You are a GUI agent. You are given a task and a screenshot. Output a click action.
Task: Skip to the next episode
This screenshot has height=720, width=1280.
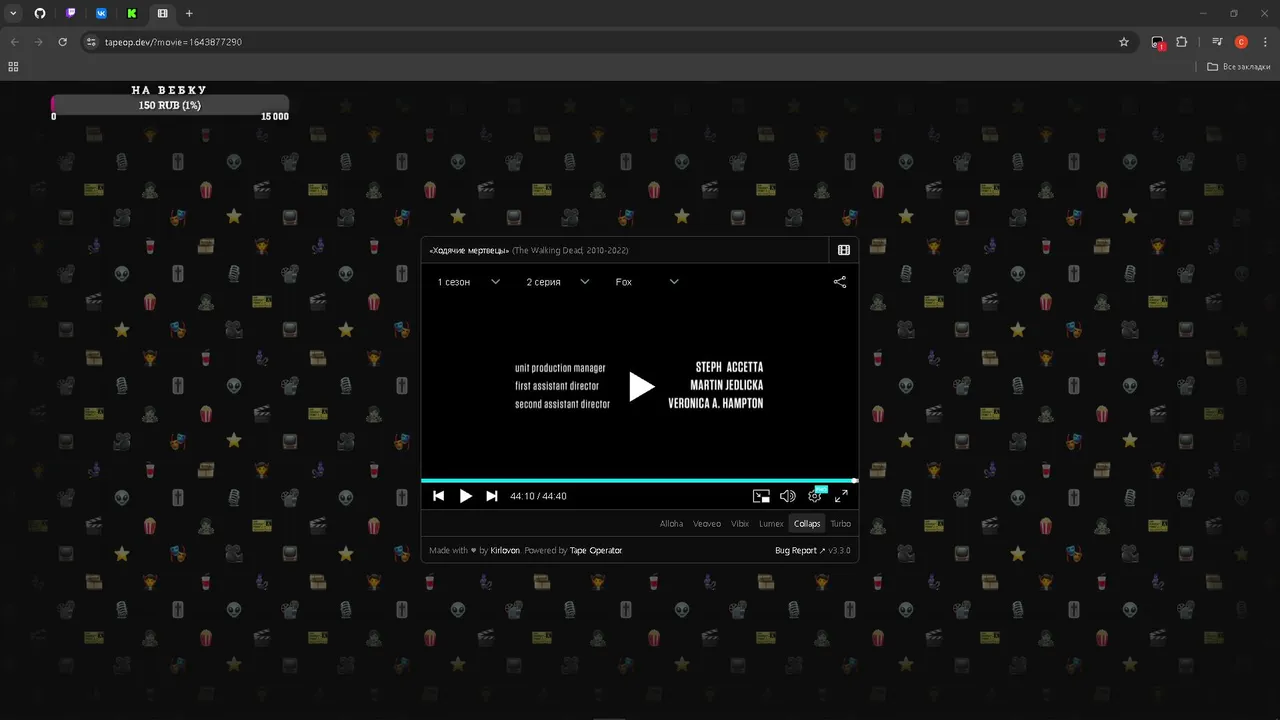click(x=491, y=496)
